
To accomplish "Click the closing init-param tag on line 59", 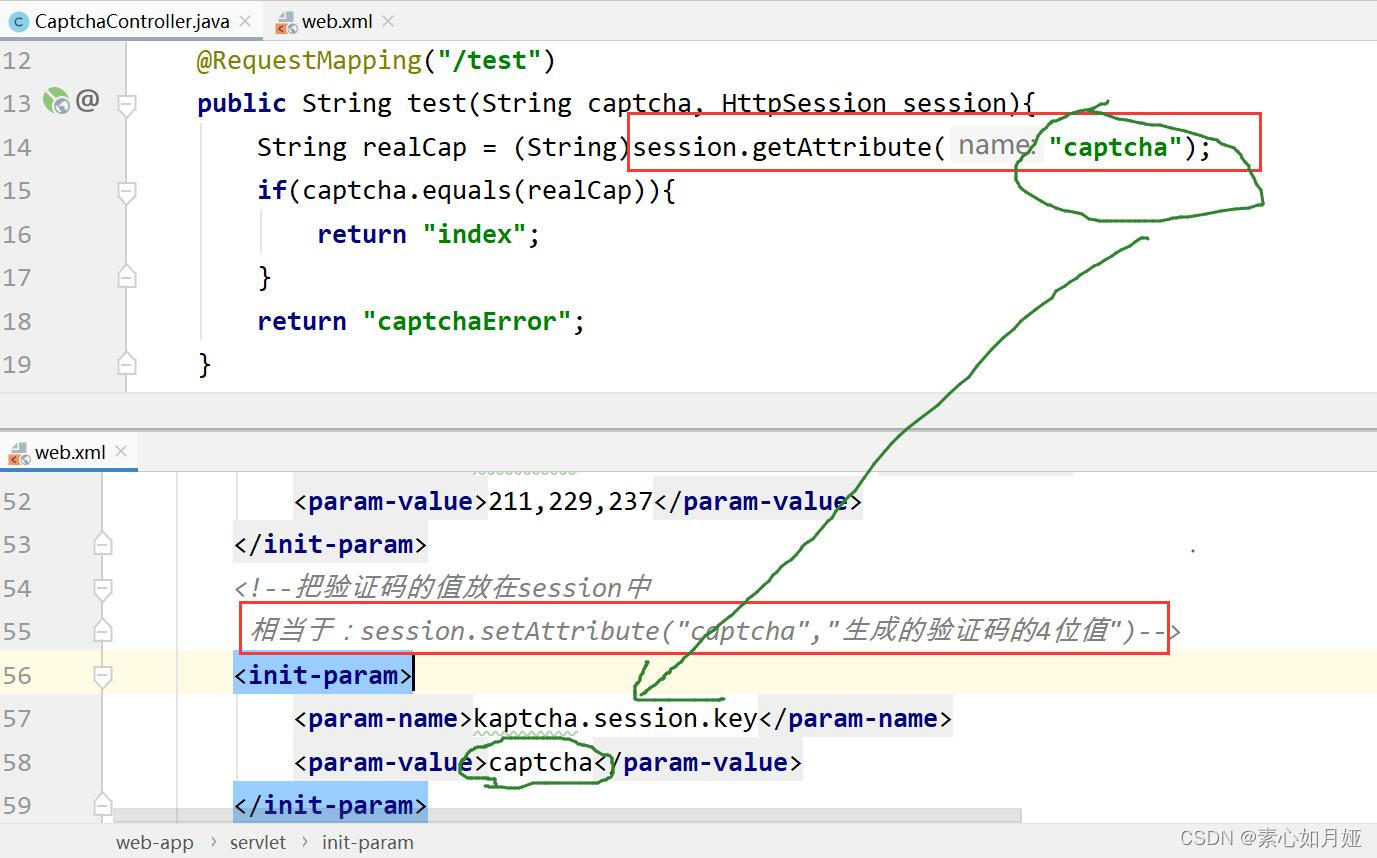I will (x=330, y=805).
